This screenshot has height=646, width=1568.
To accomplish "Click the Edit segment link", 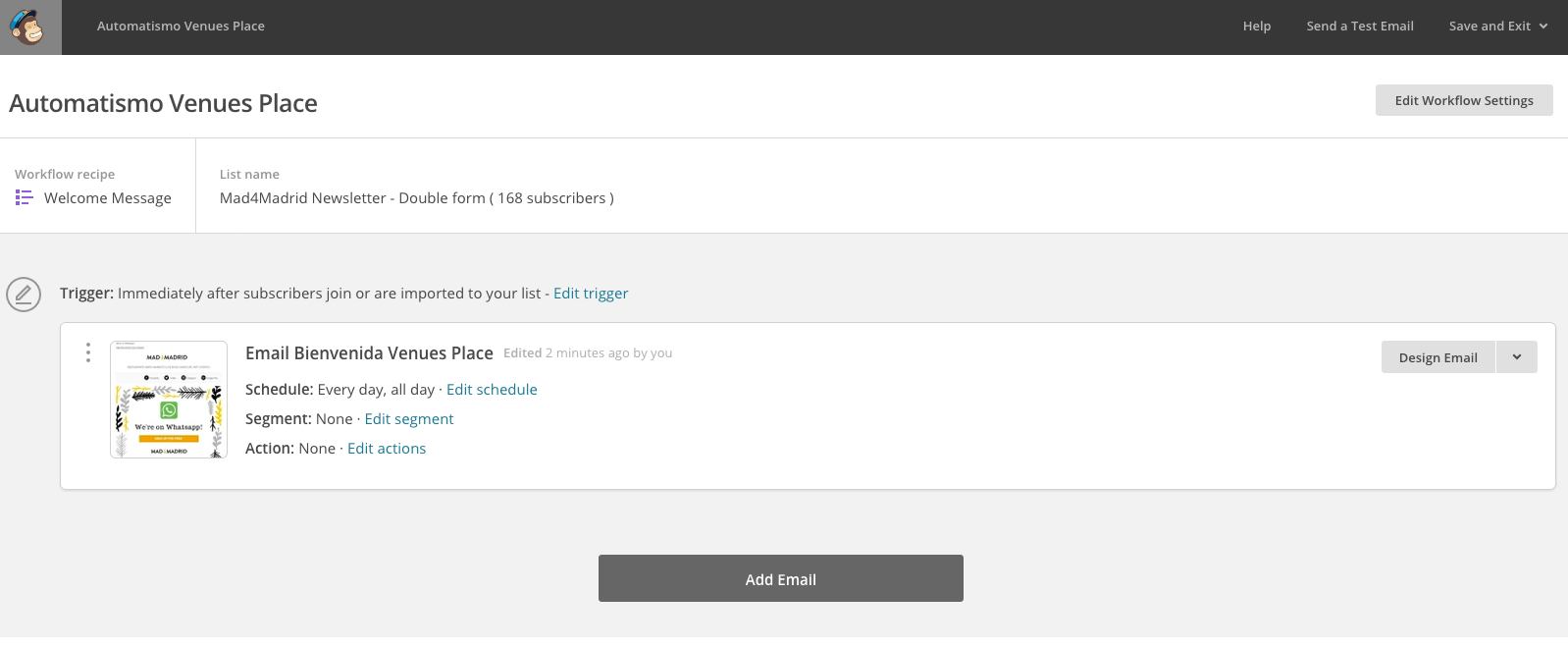I will tap(409, 419).
